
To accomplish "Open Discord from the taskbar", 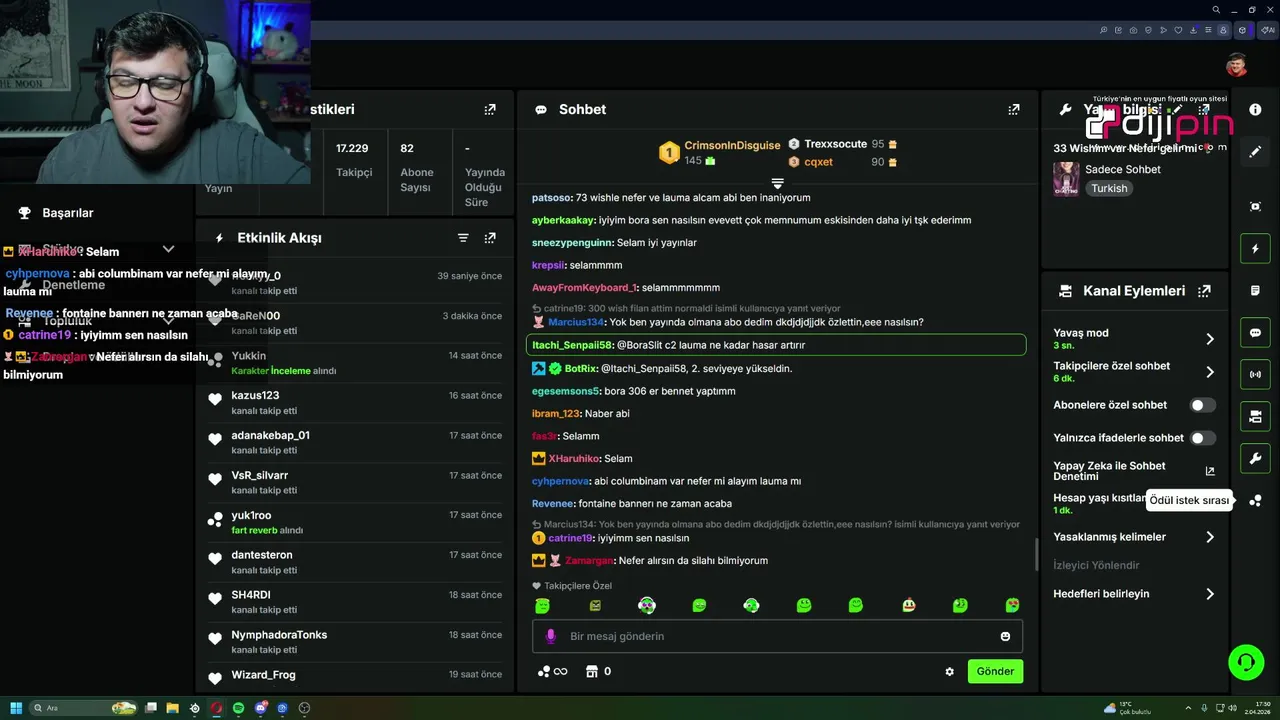I will 260,708.
